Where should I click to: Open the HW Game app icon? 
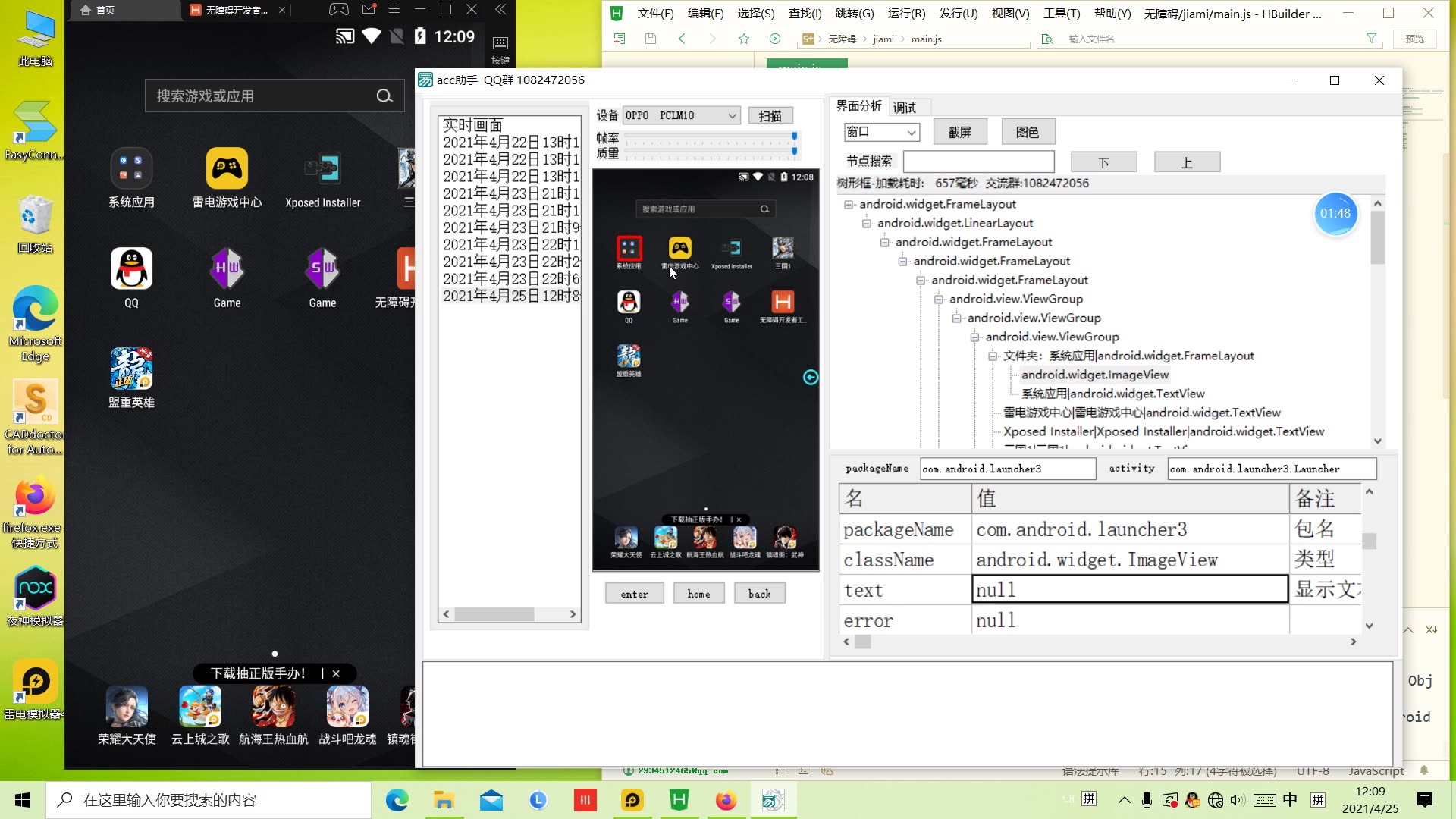click(x=227, y=268)
